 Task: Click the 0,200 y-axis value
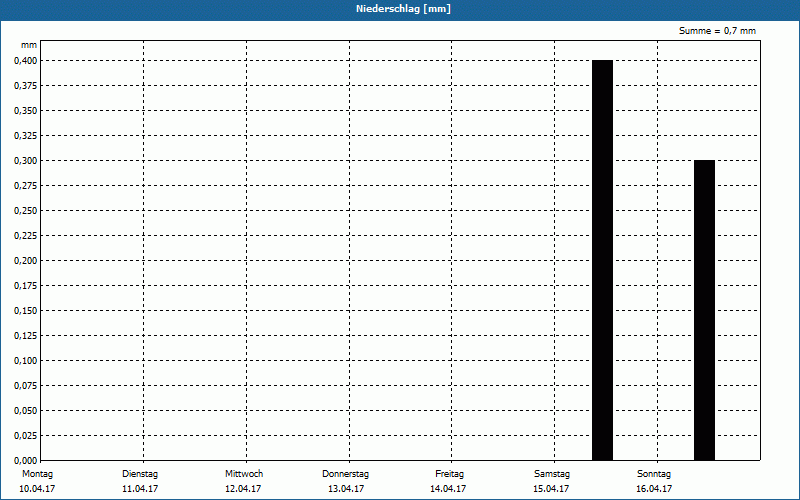click(x=26, y=261)
